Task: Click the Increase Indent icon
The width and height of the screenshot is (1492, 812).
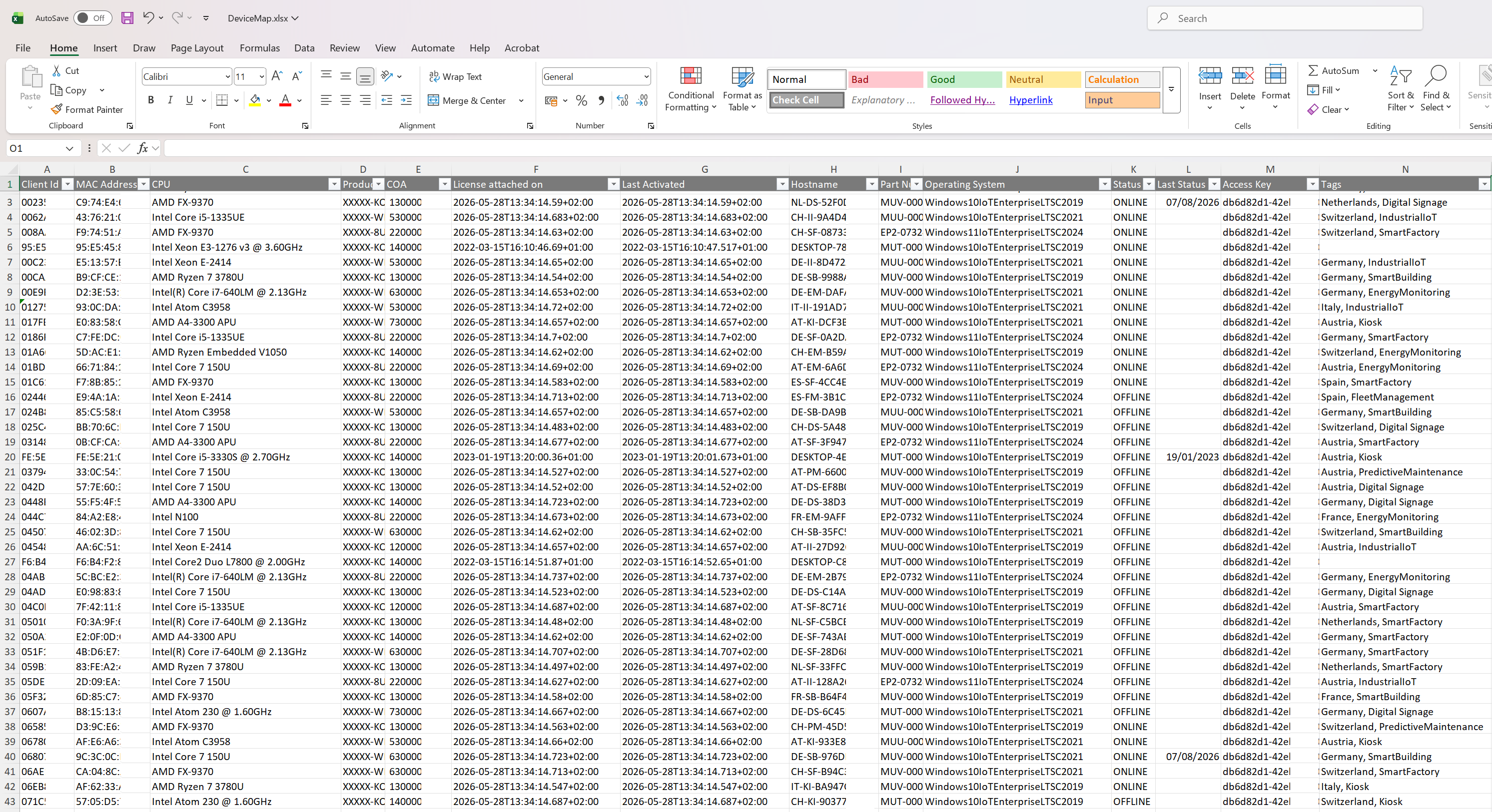Action: click(406, 100)
